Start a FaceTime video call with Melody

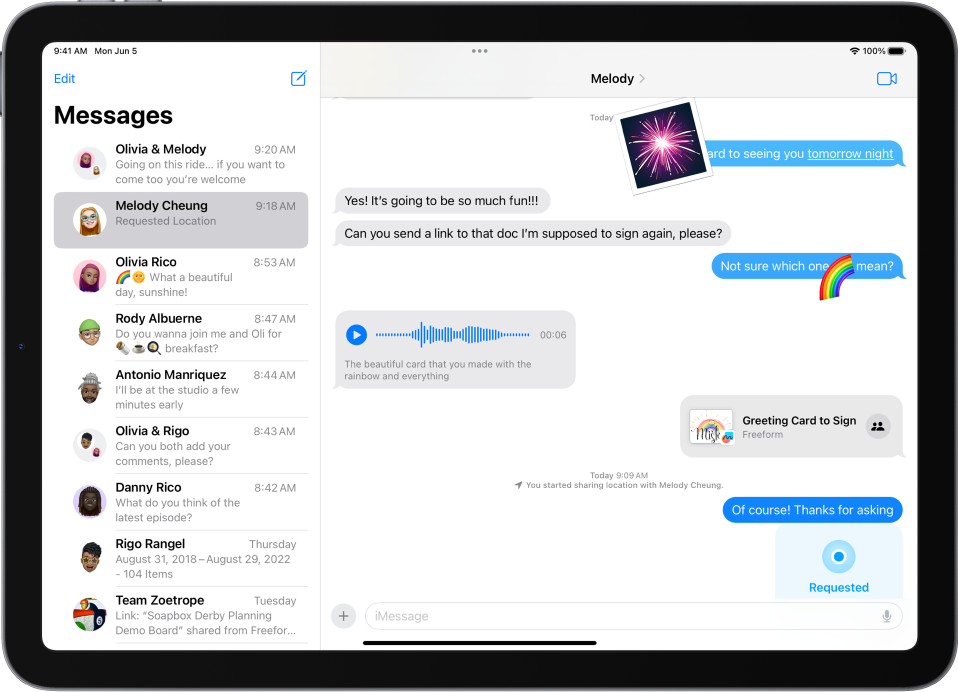pyautogui.click(x=886, y=78)
